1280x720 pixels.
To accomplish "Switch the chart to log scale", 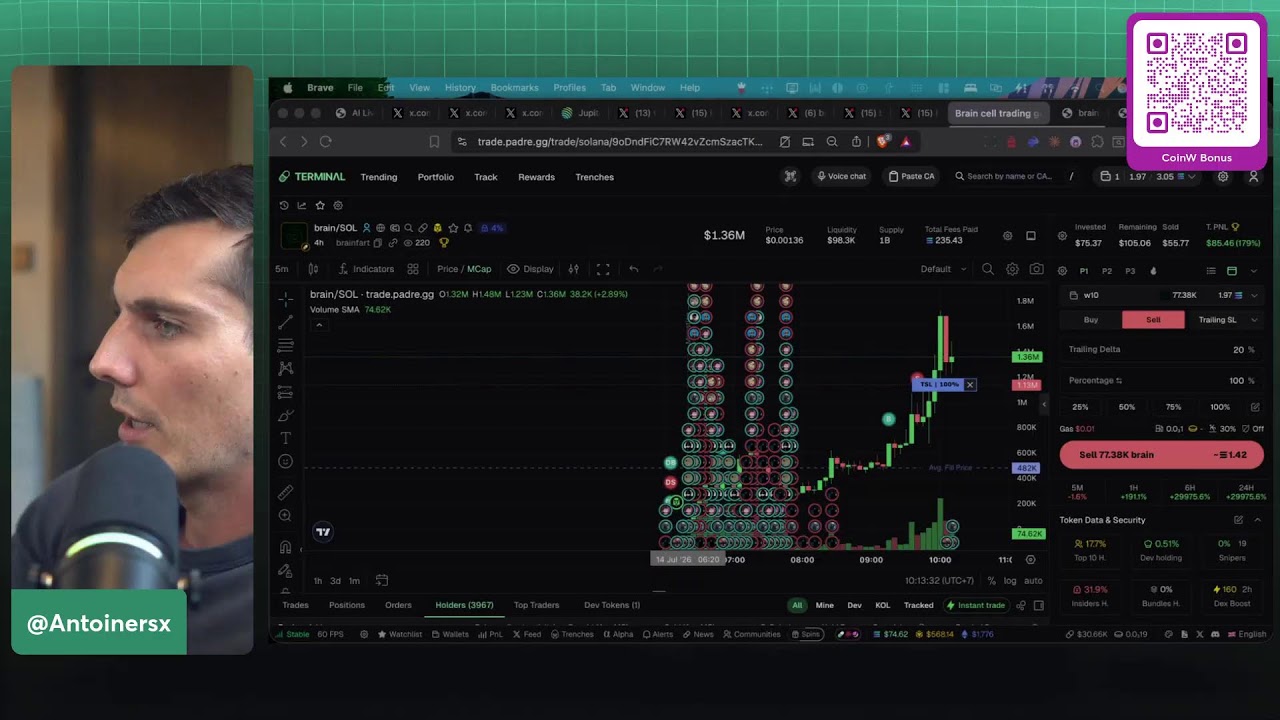I will click(x=1010, y=581).
